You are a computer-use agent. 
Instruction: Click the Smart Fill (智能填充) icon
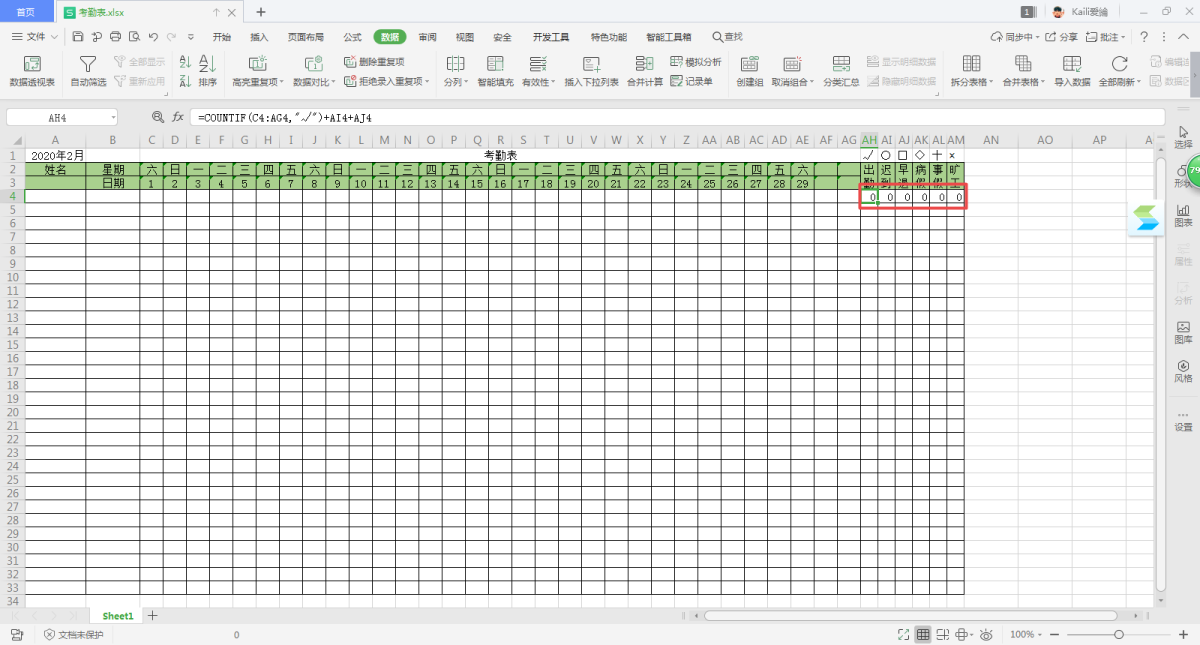[x=495, y=65]
